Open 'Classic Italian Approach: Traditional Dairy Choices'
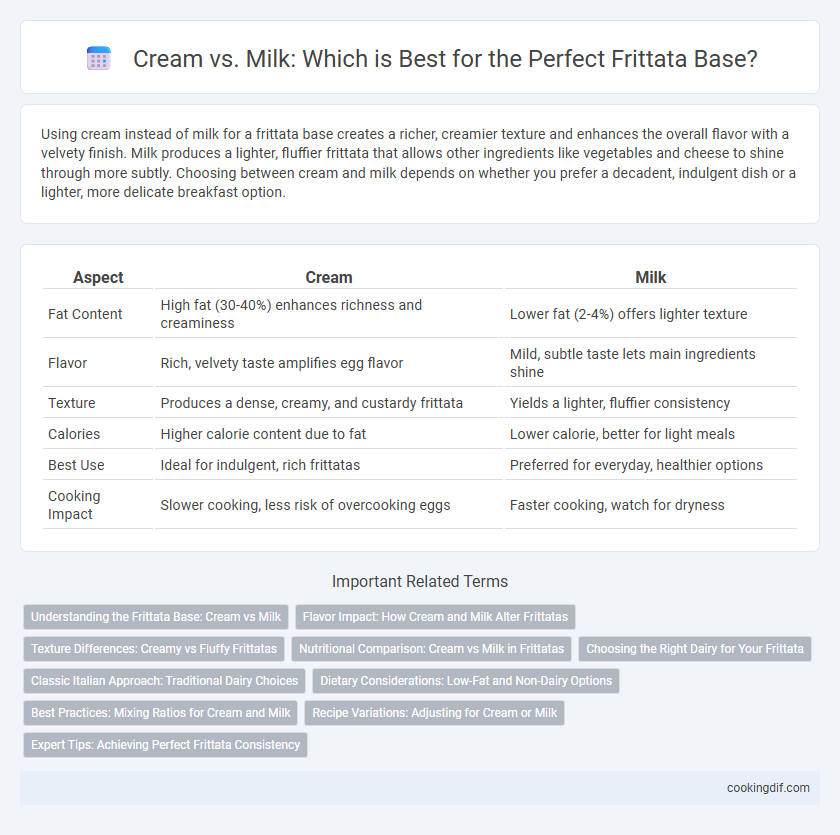This screenshot has height=835, width=840. [x=164, y=681]
